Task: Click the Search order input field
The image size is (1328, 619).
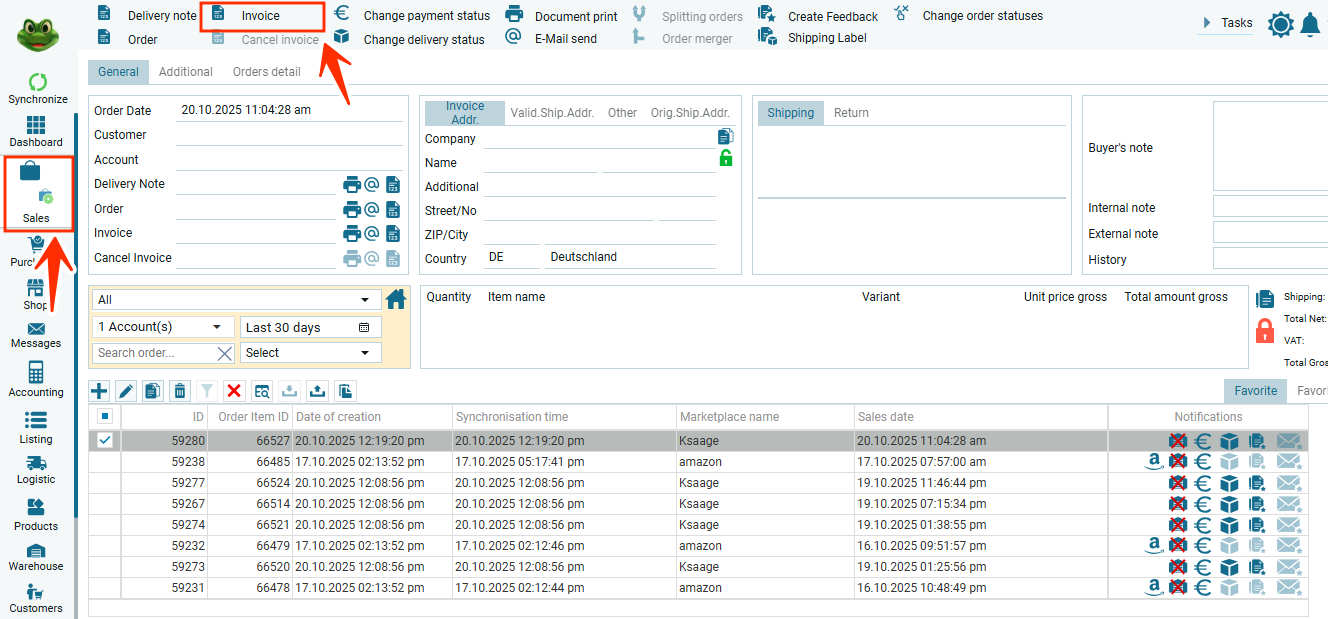Action: 154,353
